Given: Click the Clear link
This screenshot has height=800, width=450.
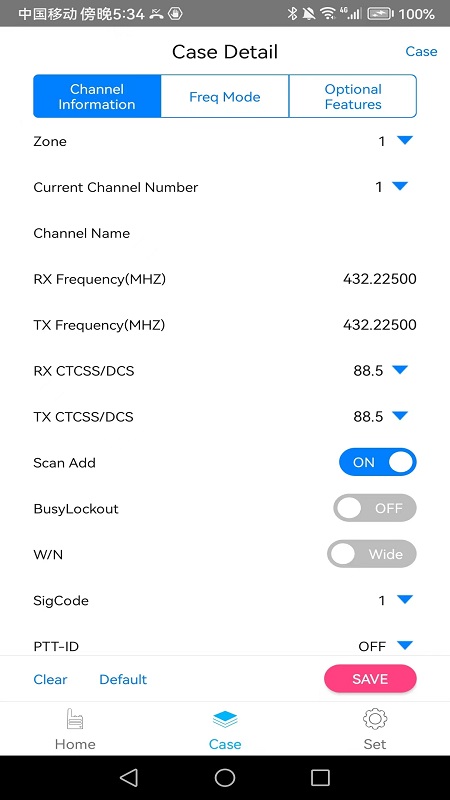Looking at the screenshot, I should [x=50, y=679].
